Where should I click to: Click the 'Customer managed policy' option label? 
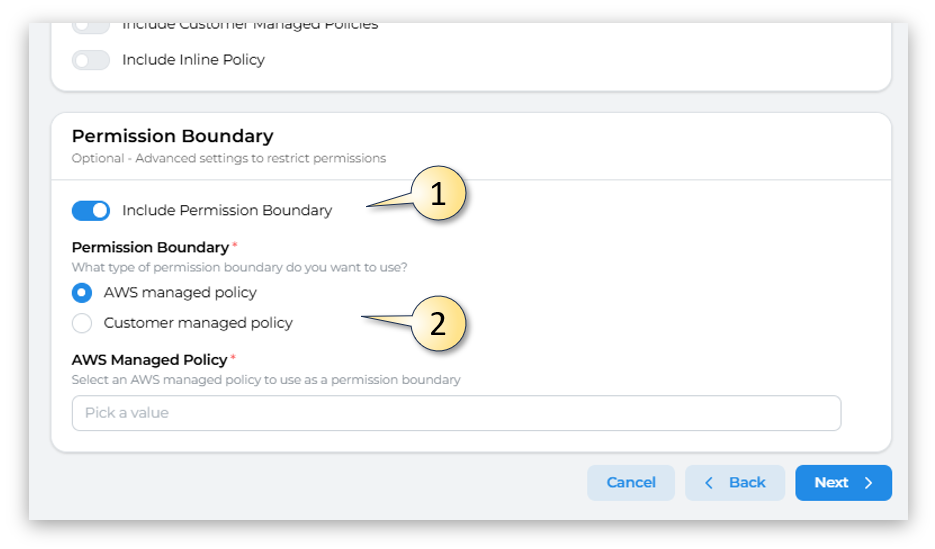tap(198, 323)
